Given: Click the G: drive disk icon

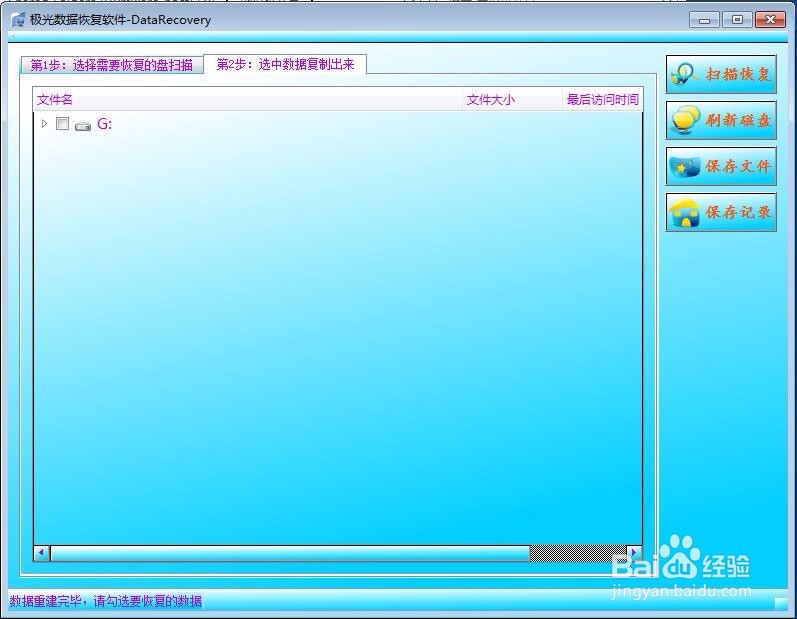Looking at the screenshot, I should point(83,126).
